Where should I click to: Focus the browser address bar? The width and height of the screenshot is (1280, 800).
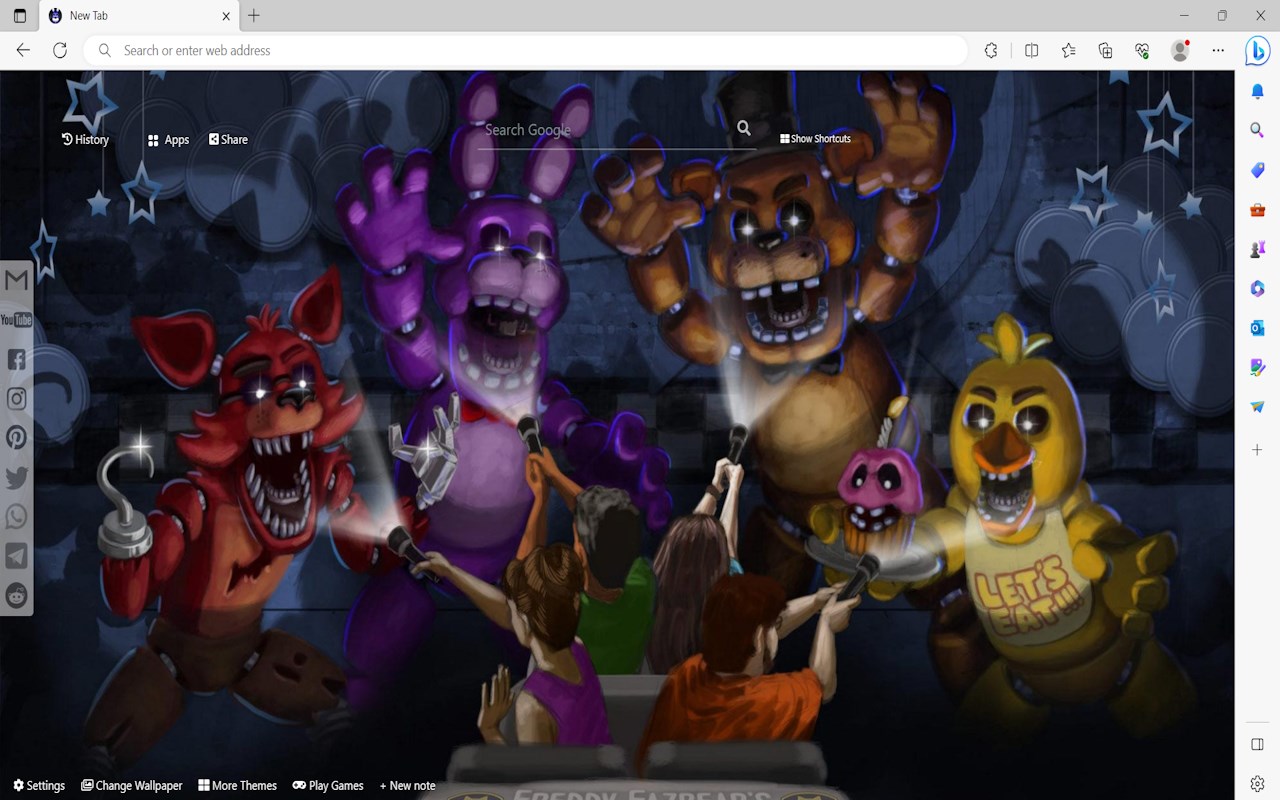pos(526,50)
